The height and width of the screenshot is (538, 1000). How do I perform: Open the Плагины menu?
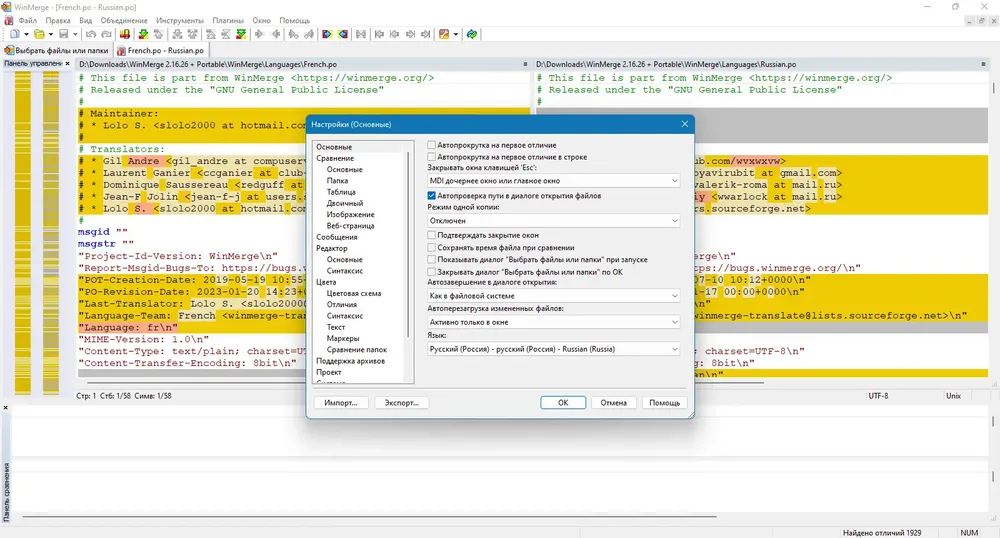click(x=228, y=20)
